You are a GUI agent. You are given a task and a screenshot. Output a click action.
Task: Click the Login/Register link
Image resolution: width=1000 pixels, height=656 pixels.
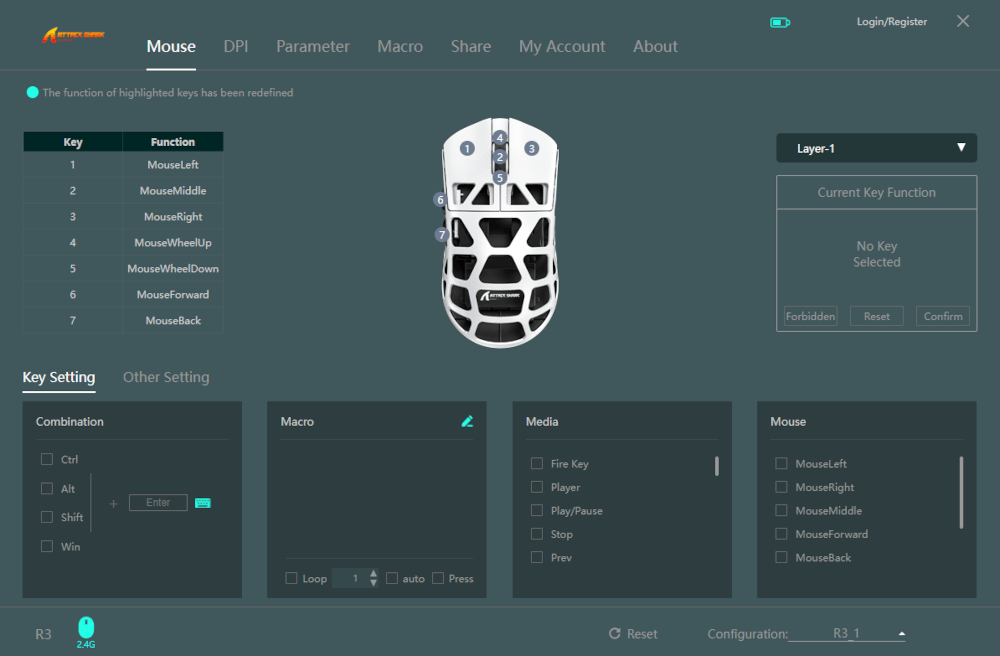coord(891,22)
